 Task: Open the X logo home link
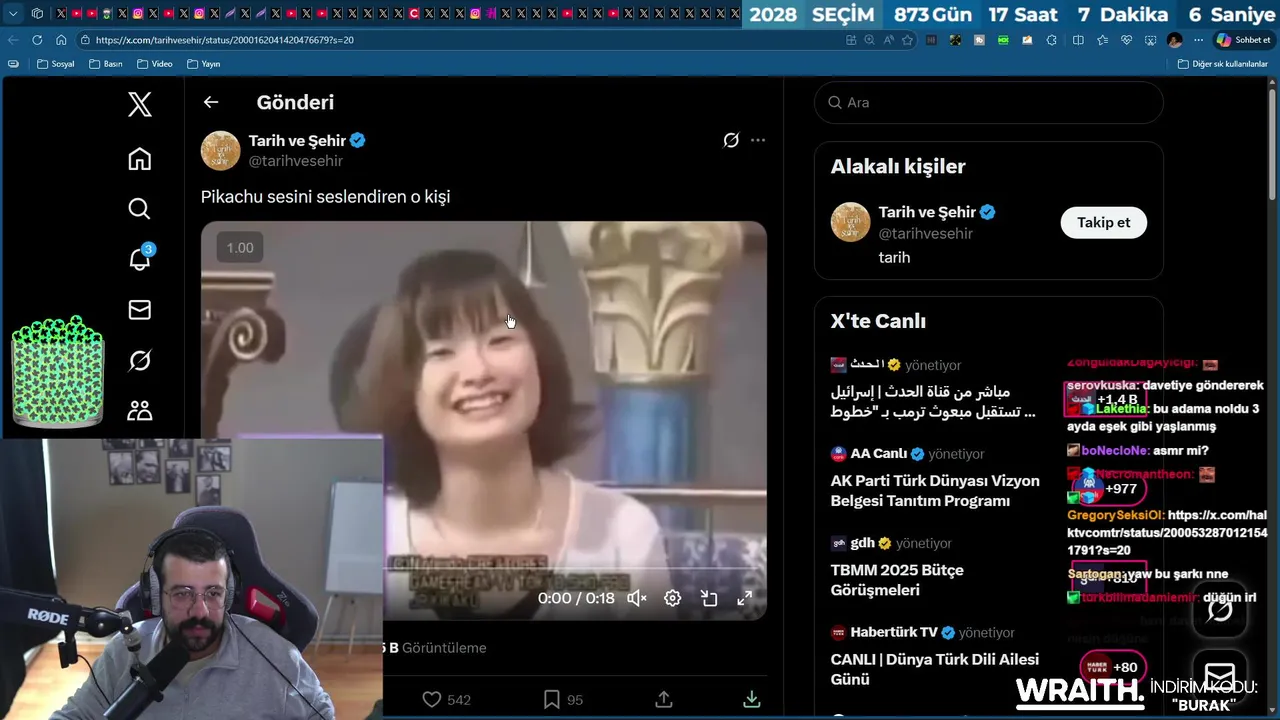[x=140, y=104]
